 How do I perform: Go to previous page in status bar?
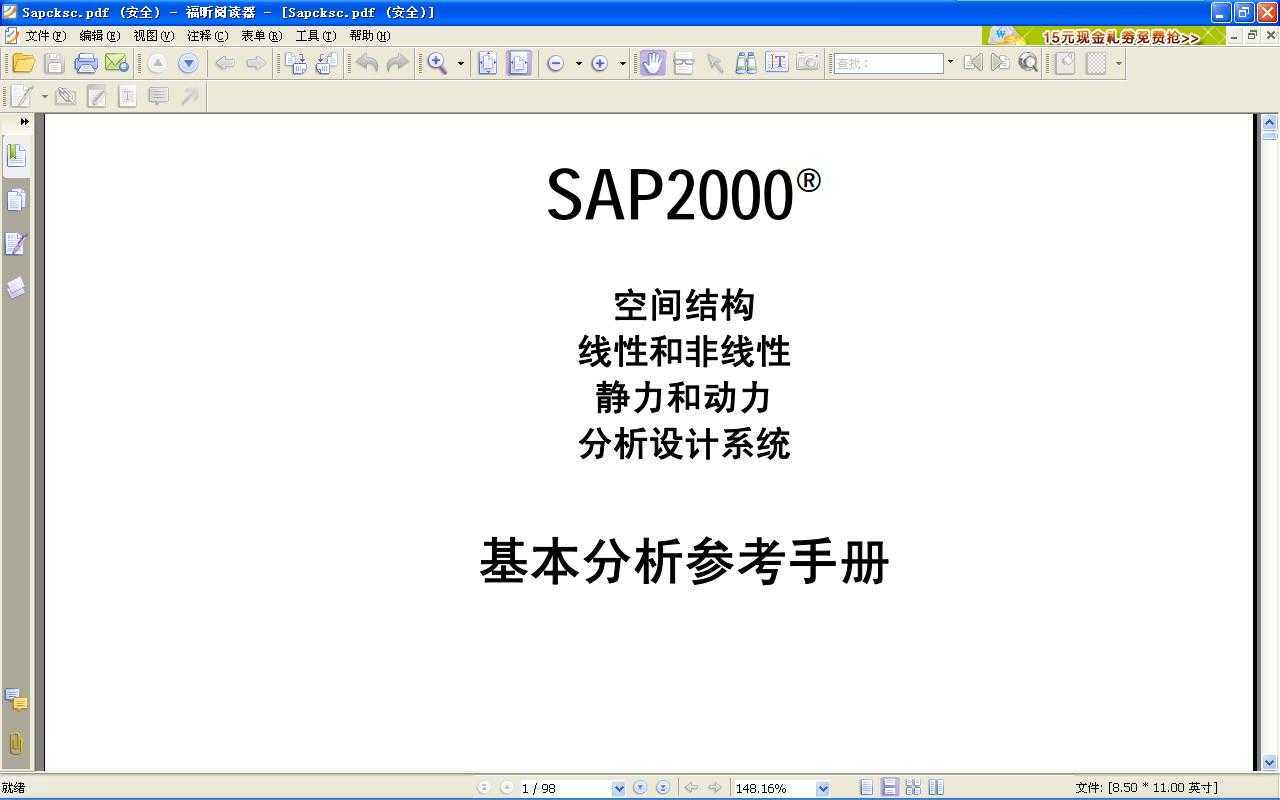click(x=506, y=788)
